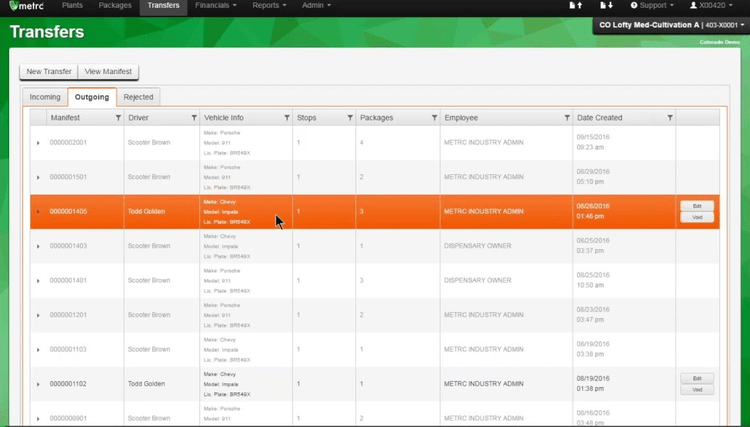
Task: Click Todd Golden in row 0000001102
Action: pos(146,383)
